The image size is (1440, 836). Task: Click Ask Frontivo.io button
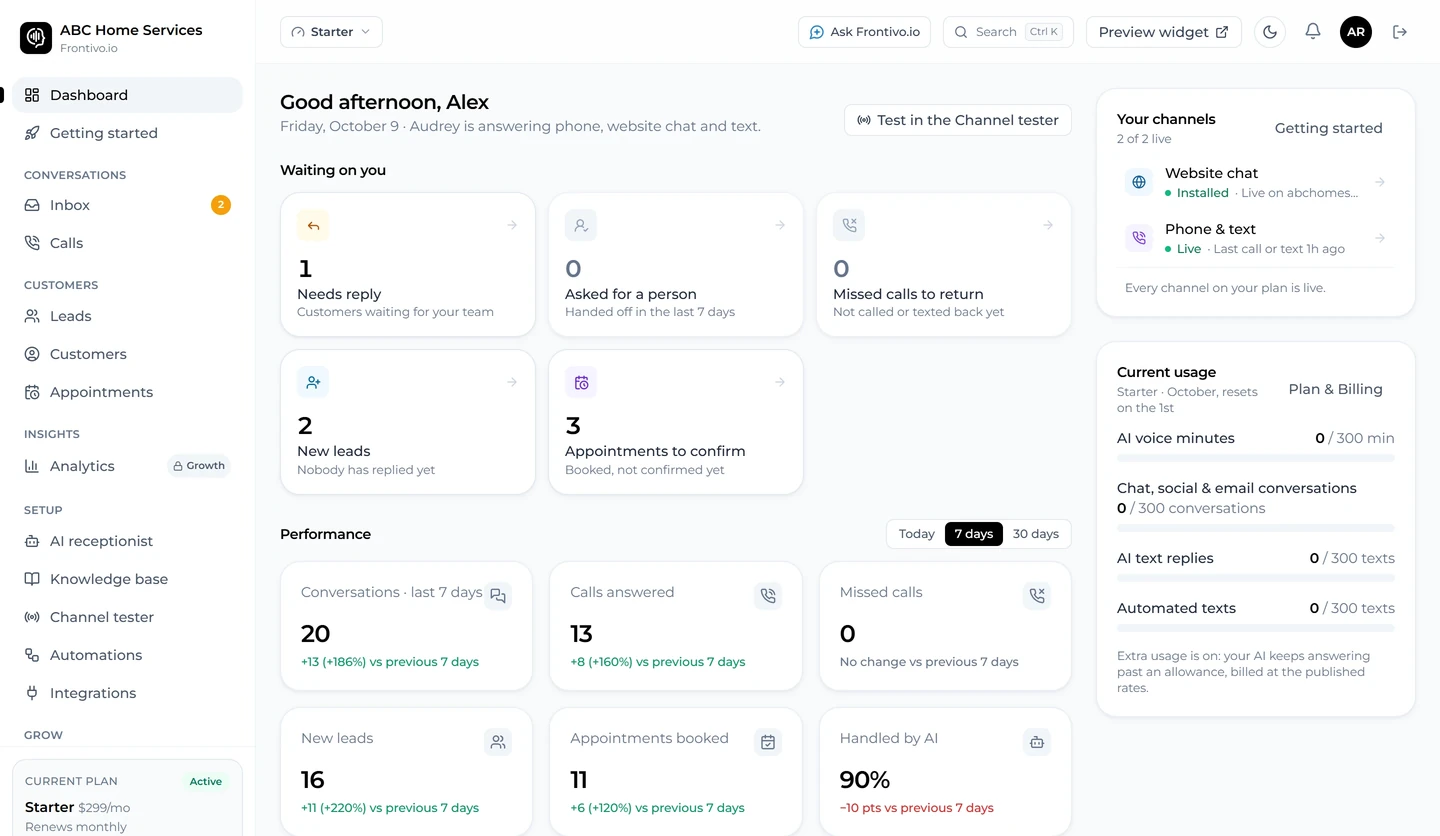(864, 32)
